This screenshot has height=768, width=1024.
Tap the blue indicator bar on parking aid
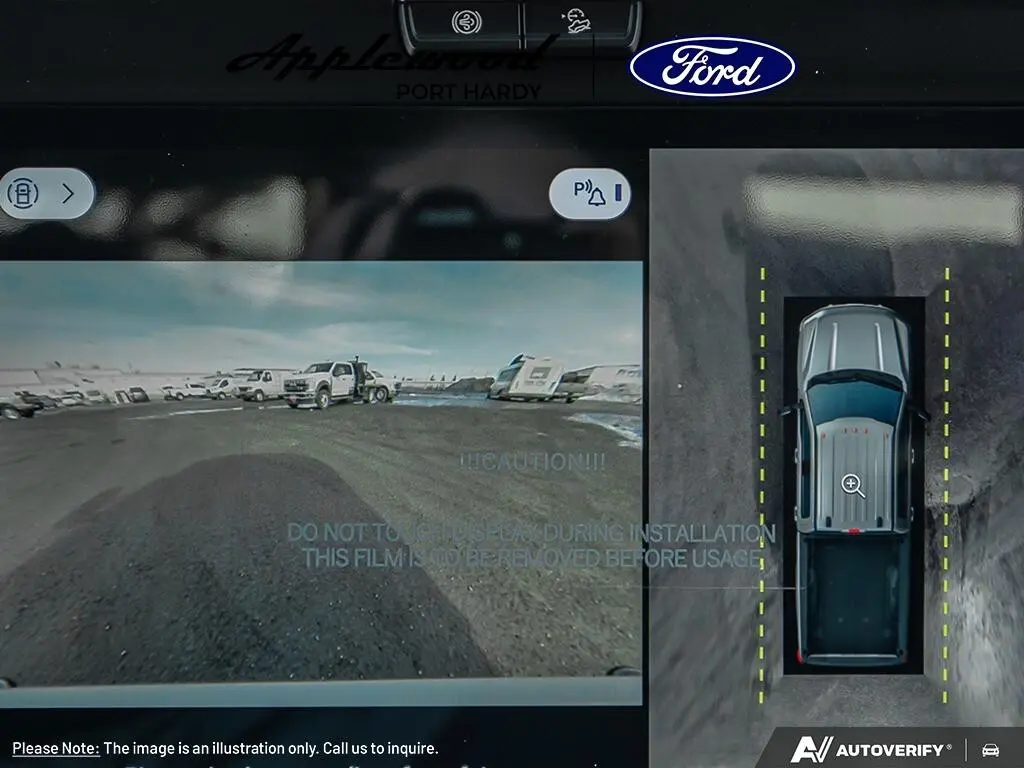click(618, 193)
